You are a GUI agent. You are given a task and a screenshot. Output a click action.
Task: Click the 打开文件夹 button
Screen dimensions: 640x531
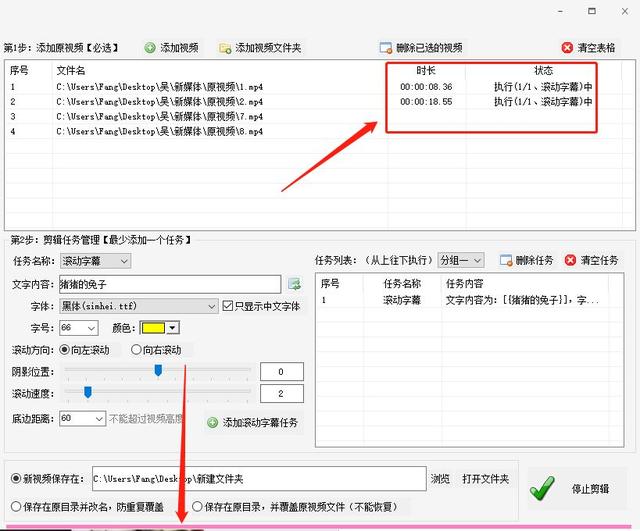[485, 479]
